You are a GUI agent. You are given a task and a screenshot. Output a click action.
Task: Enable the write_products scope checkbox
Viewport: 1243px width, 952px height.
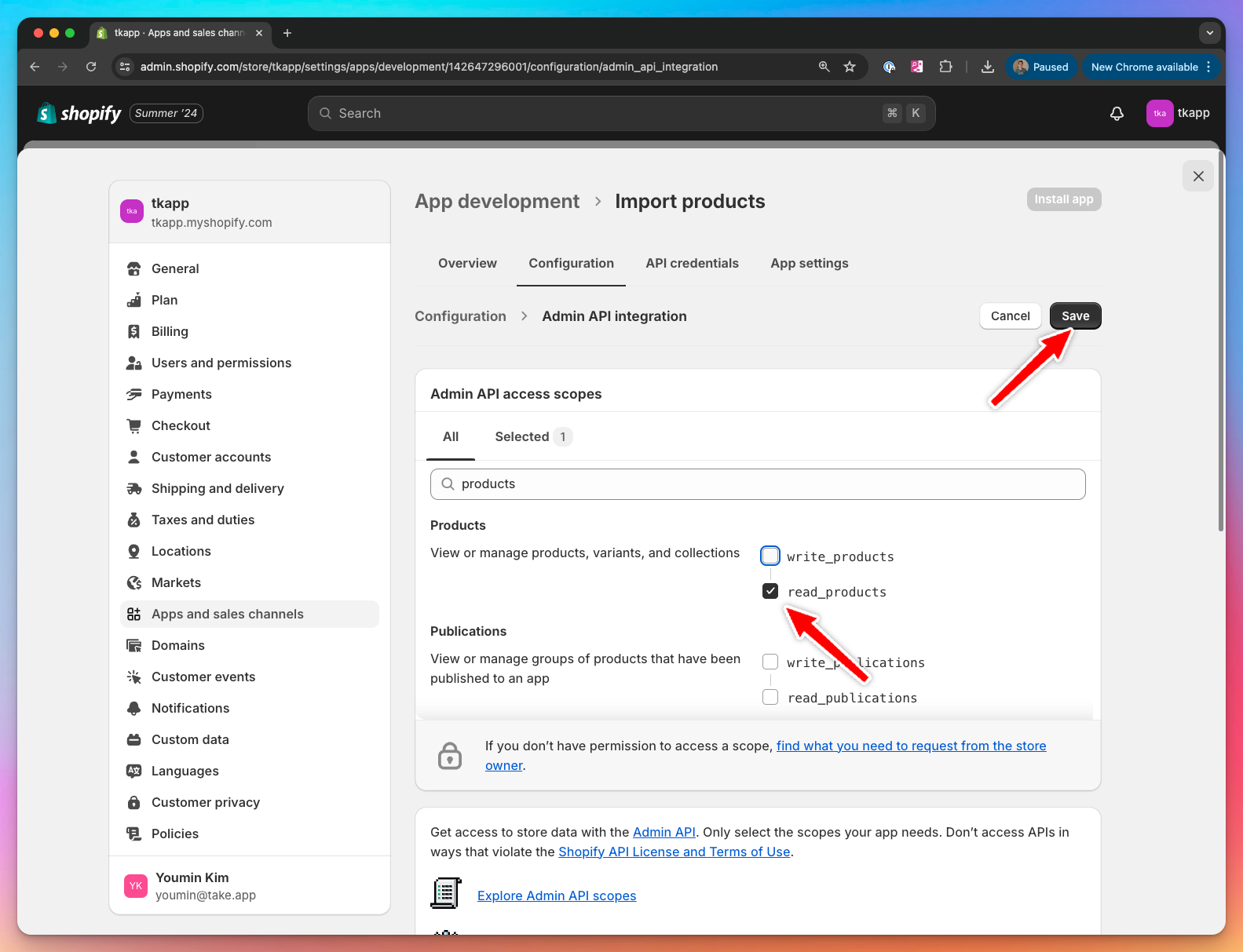770,556
